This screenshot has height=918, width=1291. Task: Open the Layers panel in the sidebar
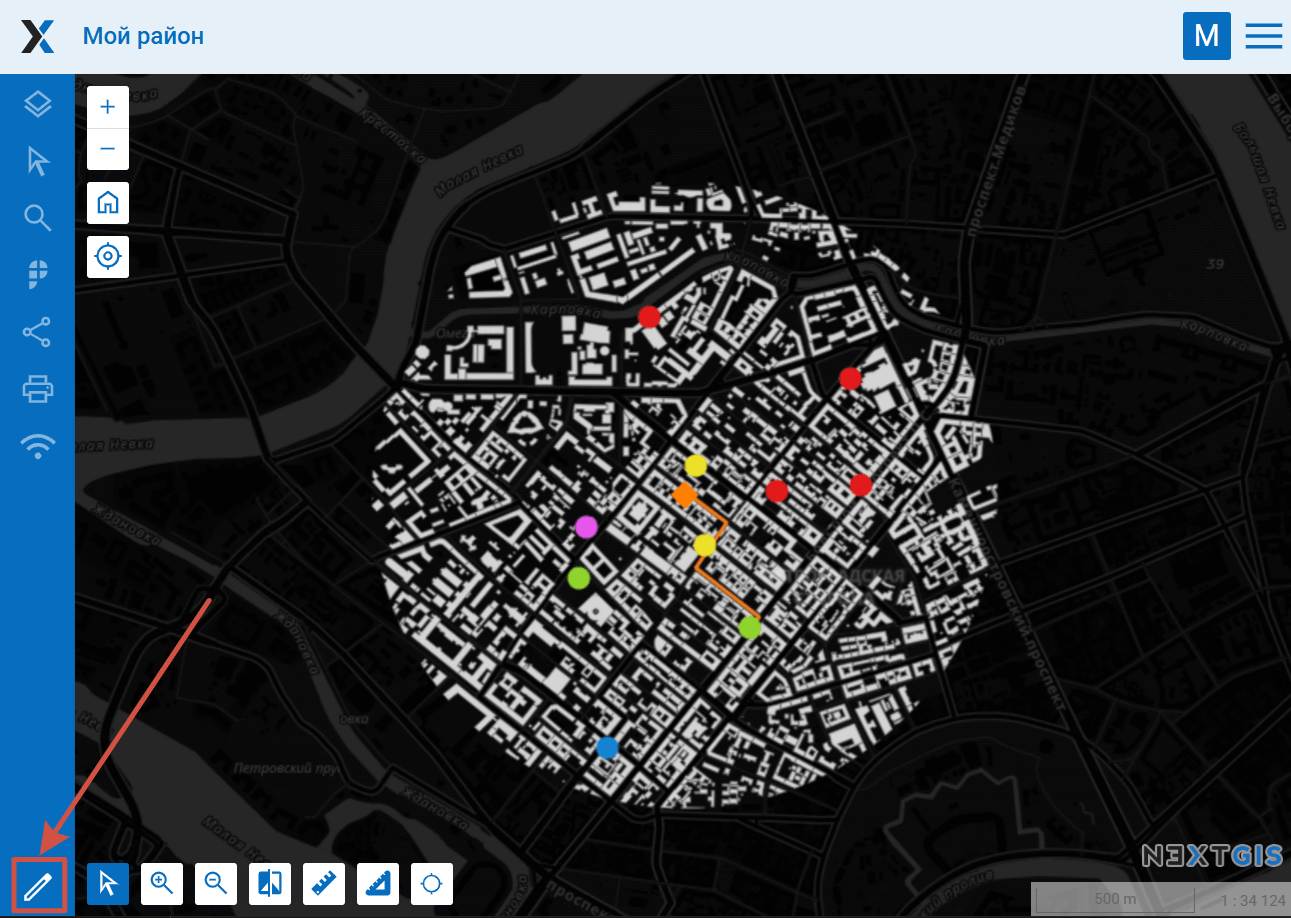pos(37,104)
